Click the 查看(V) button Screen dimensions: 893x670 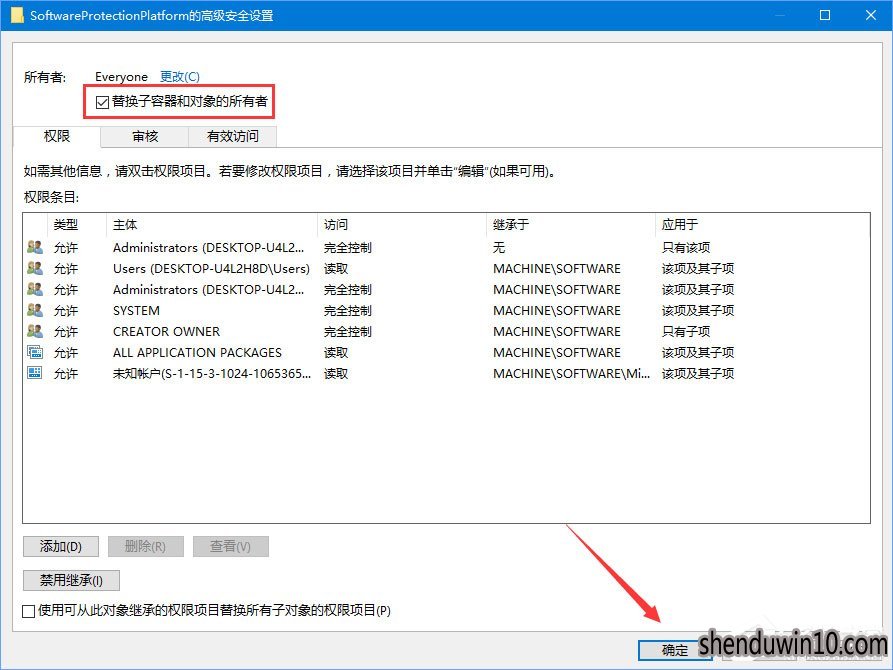click(231, 546)
